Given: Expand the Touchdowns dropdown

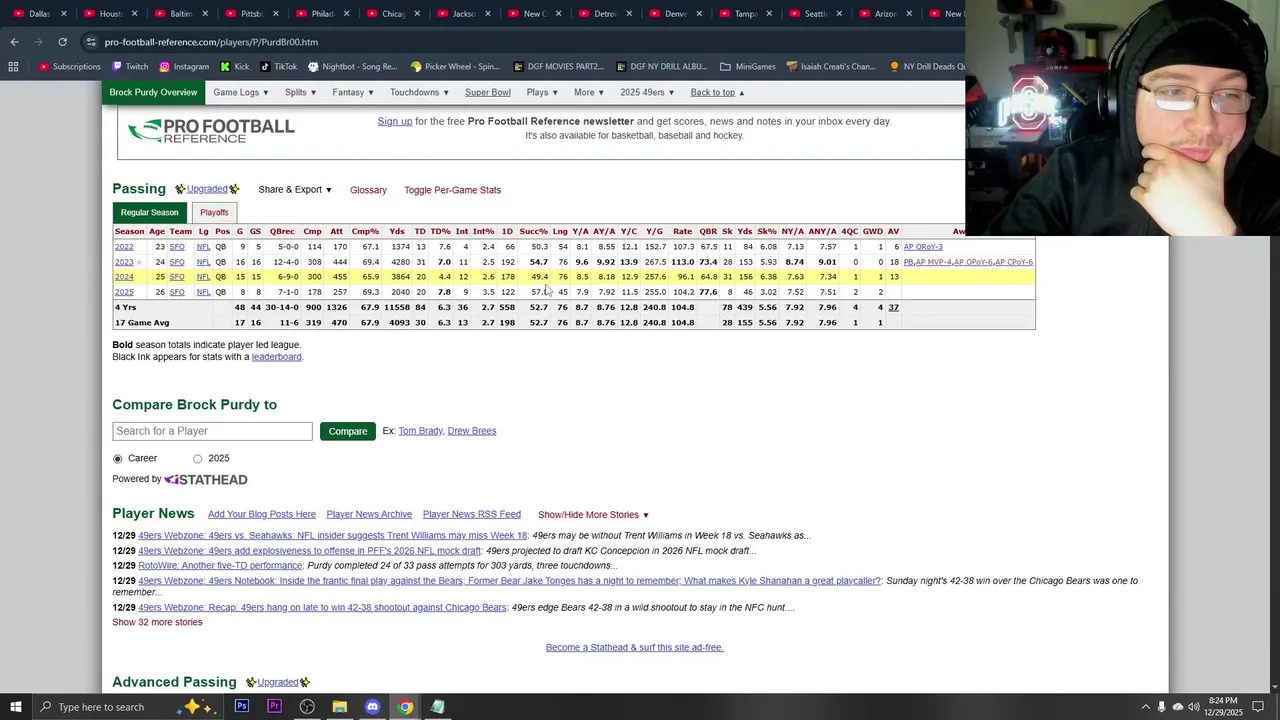Looking at the screenshot, I should click(420, 92).
